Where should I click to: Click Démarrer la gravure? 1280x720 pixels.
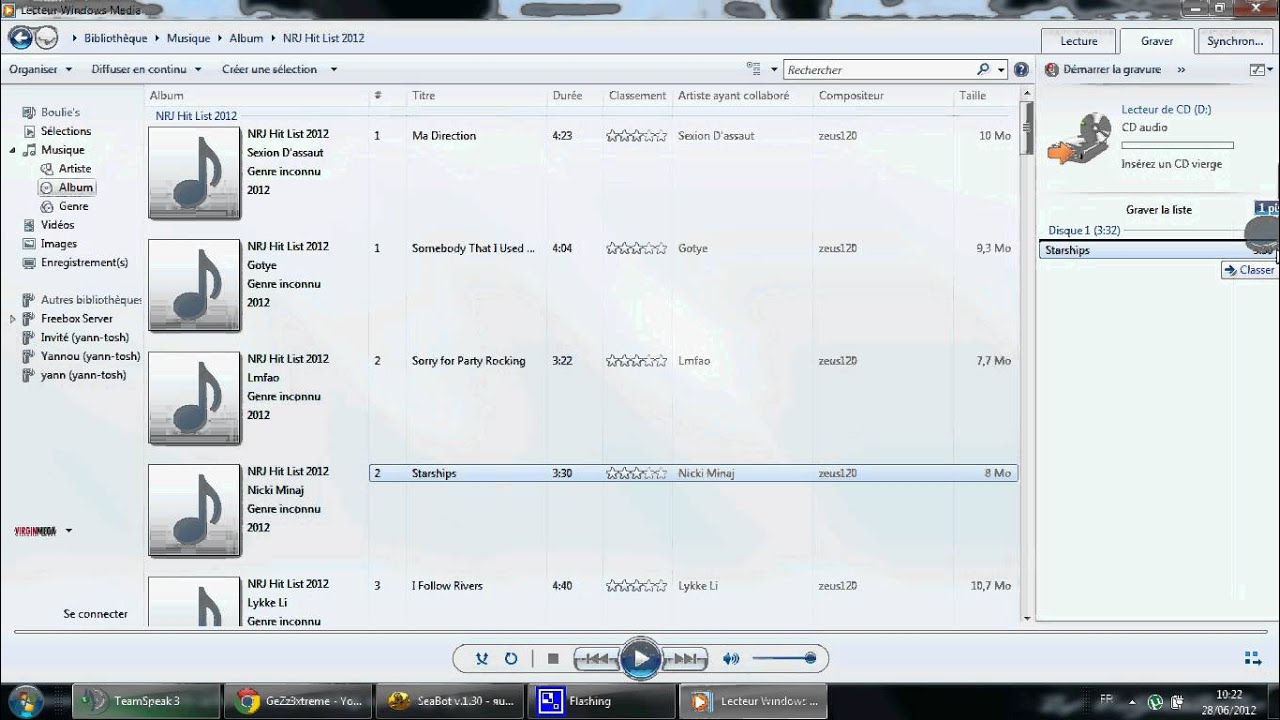1103,69
